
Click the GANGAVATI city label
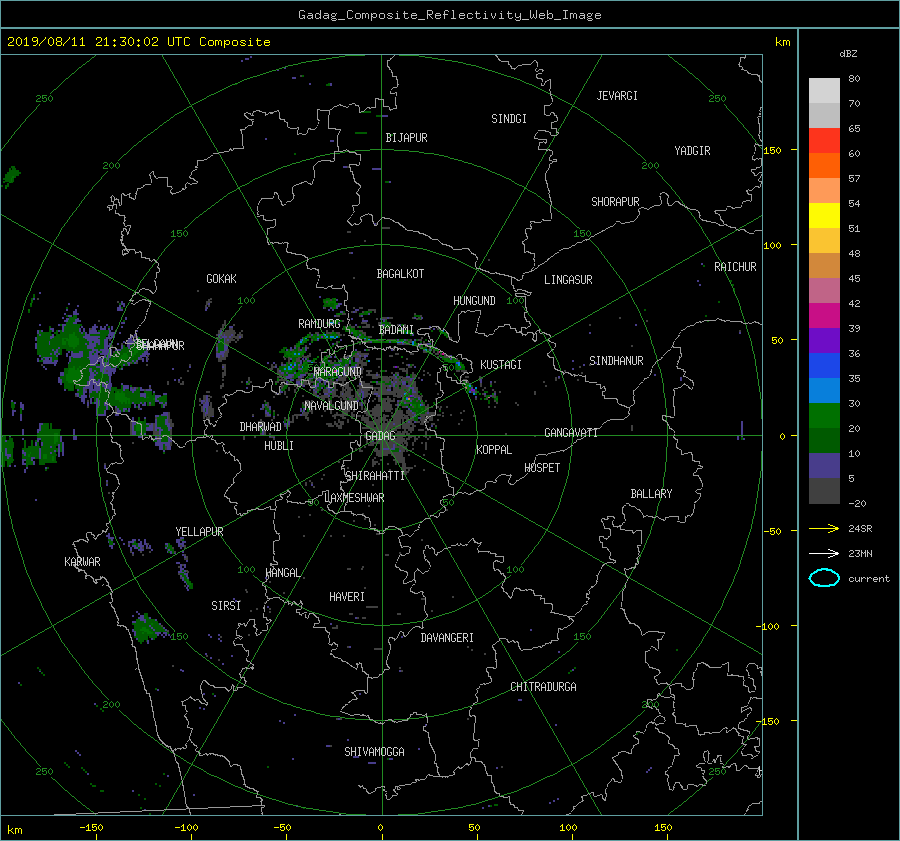(x=571, y=433)
